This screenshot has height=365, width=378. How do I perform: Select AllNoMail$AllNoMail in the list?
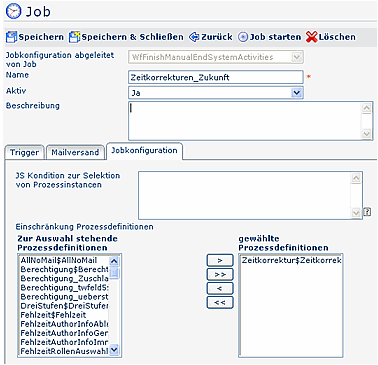[64, 260]
